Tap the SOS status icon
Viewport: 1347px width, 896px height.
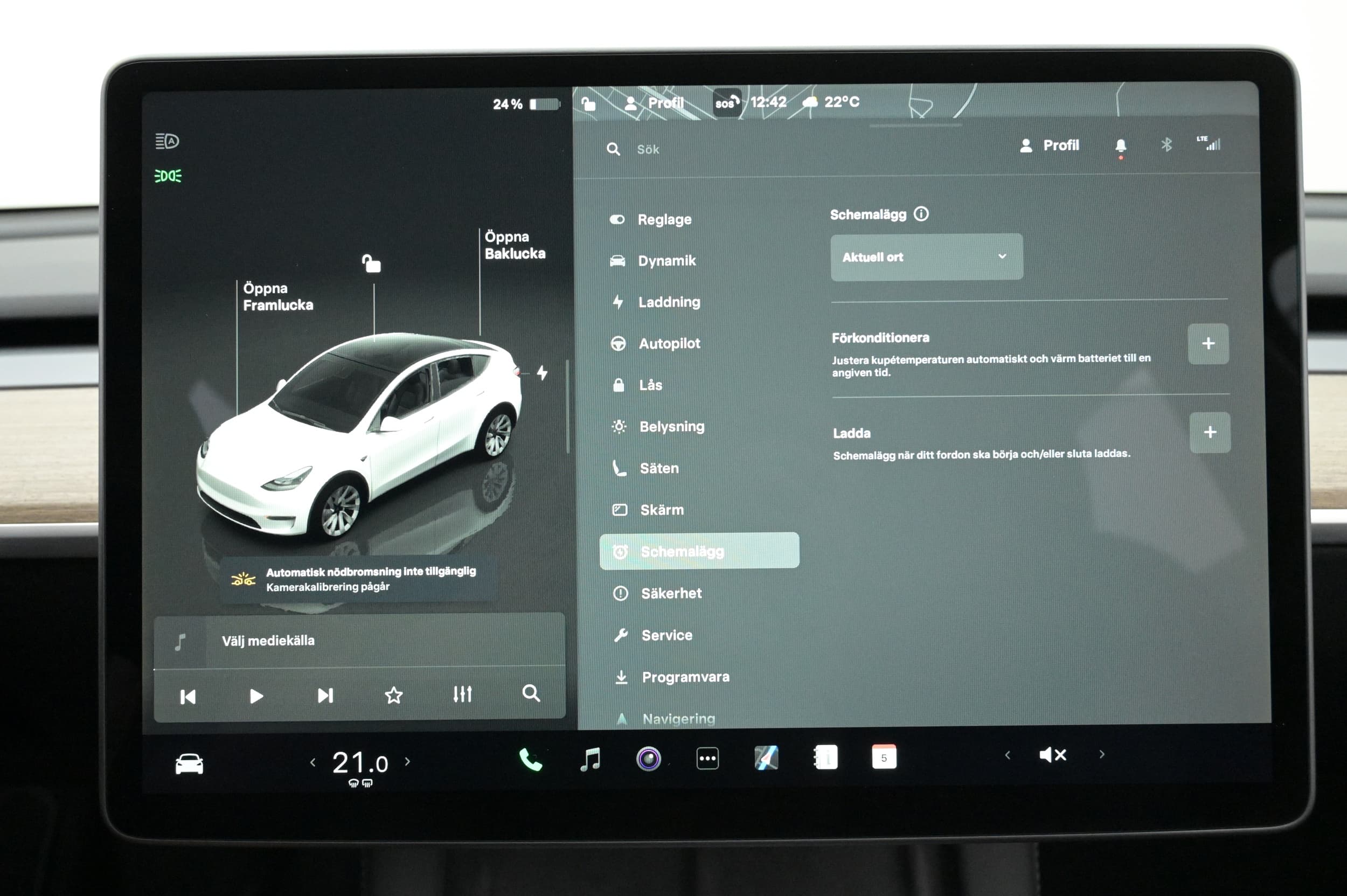point(727,103)
